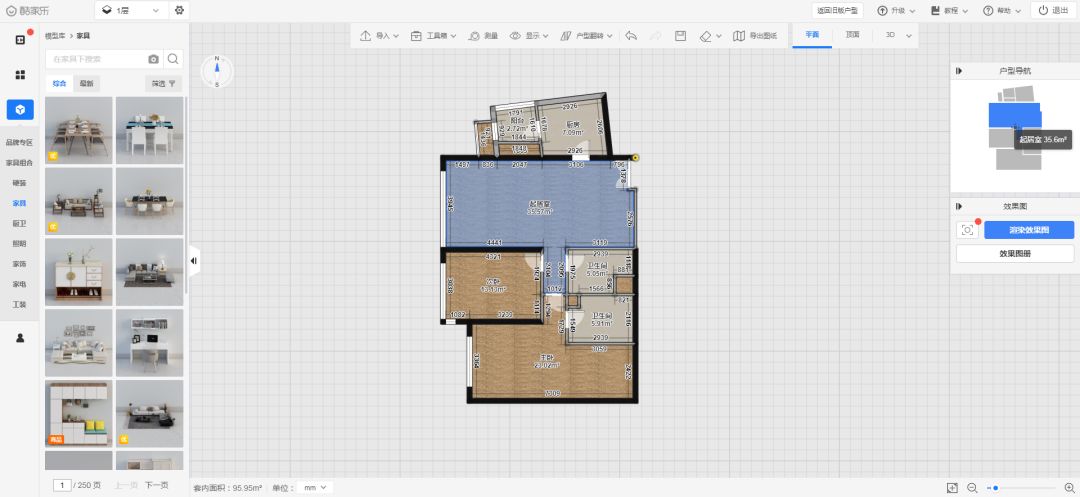
Task: Select the white desk with shelves thumbnail
Action: click(149, 342)
